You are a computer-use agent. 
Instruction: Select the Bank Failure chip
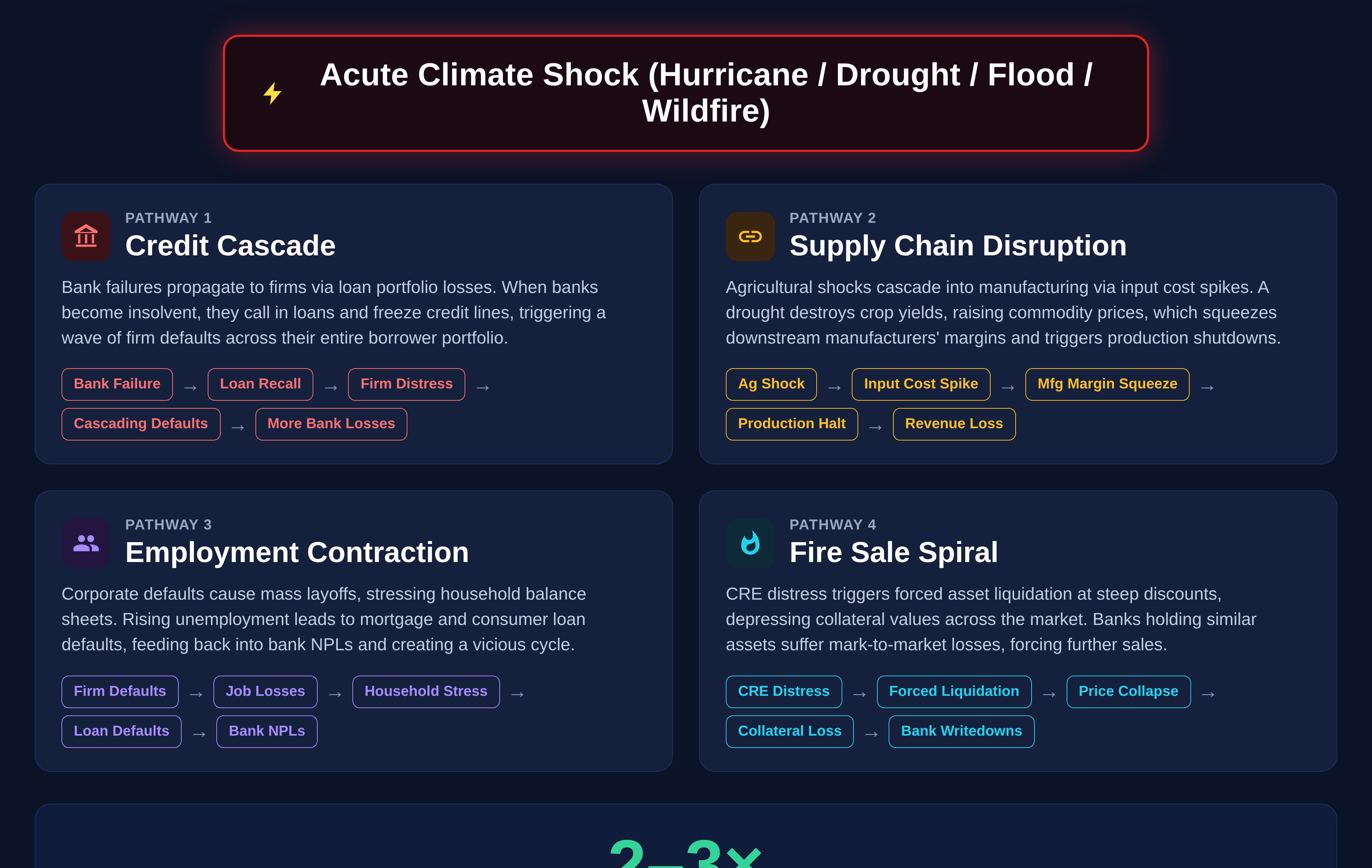[117, 384]
